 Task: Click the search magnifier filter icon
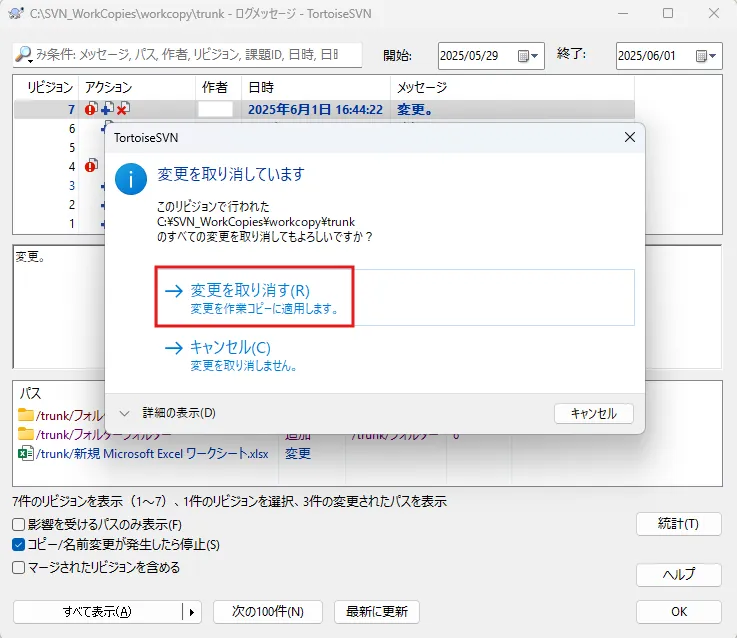click(x=24, y=55)
